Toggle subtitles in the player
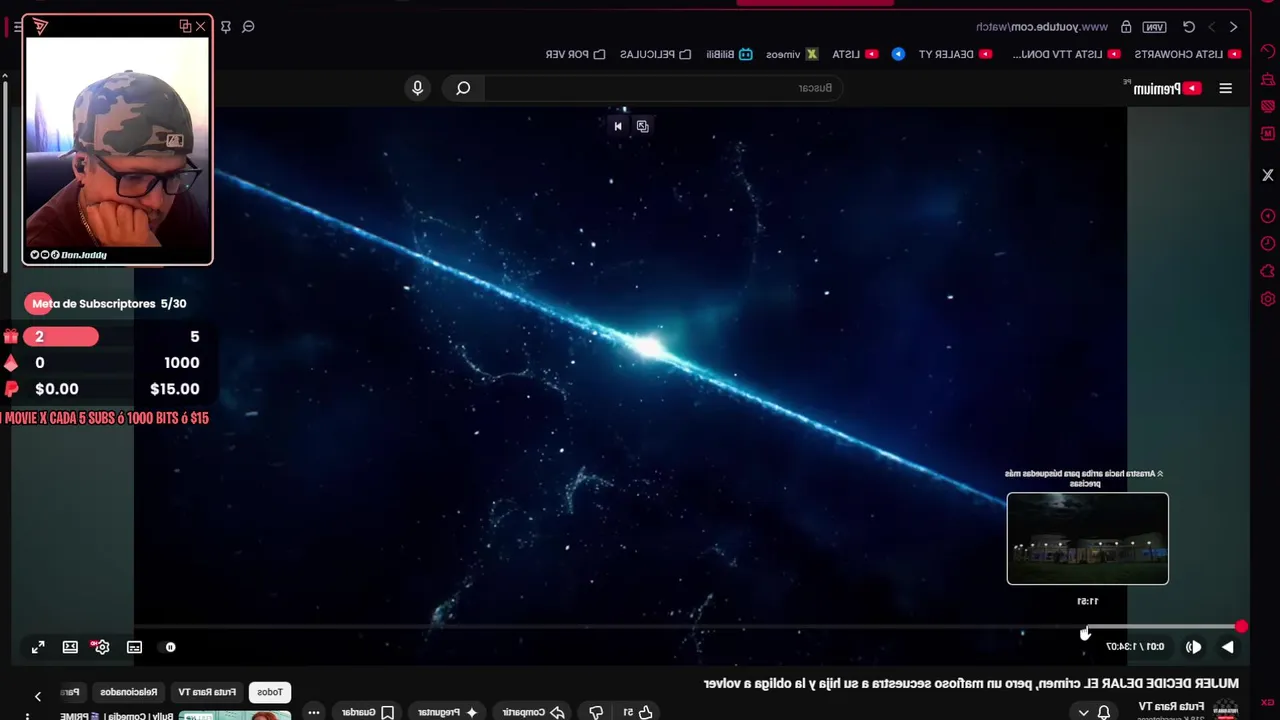 pyautogui.click(x=134, y=647)
